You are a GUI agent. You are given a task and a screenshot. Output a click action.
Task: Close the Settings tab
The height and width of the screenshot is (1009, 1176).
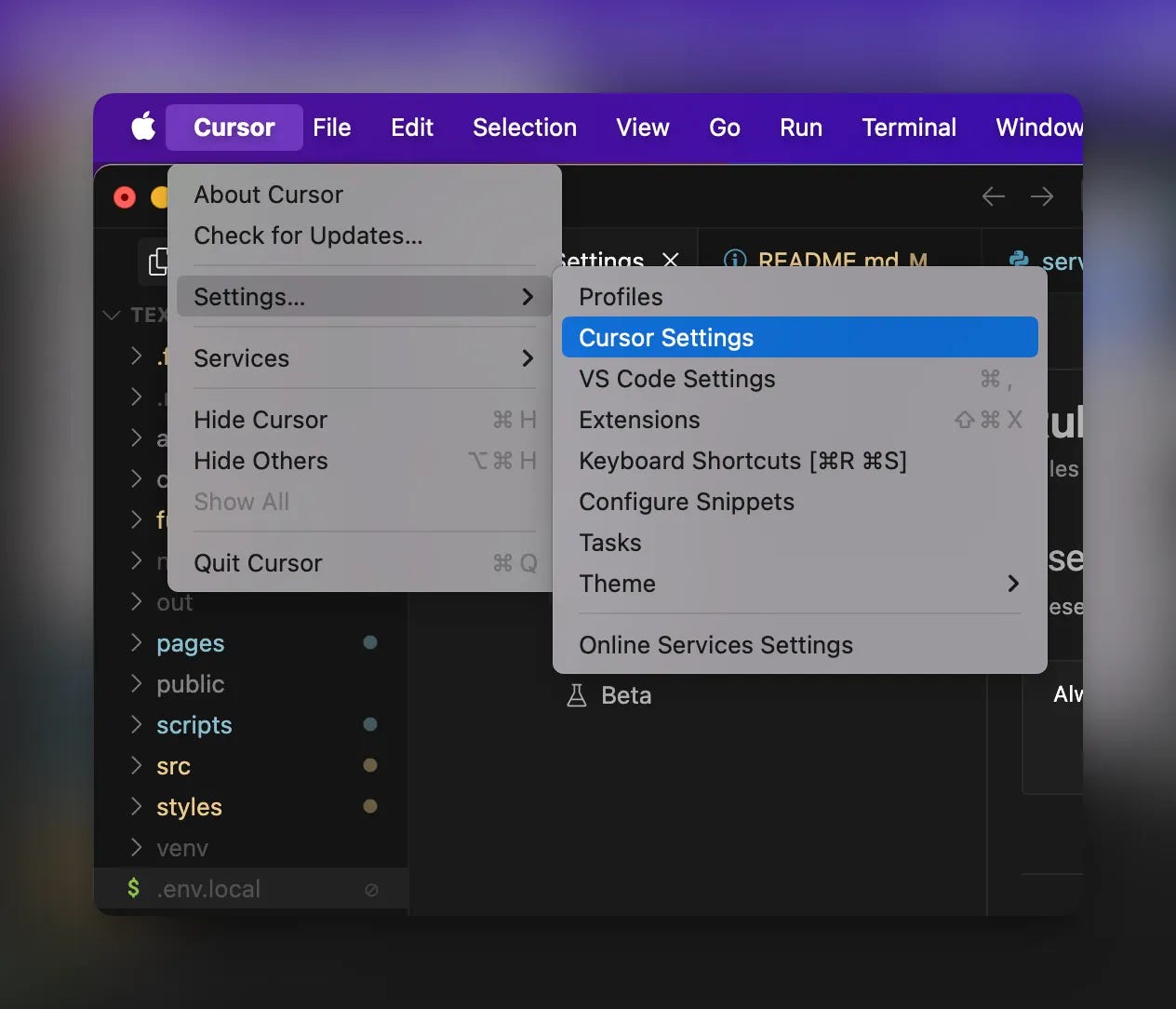[670, 260]
